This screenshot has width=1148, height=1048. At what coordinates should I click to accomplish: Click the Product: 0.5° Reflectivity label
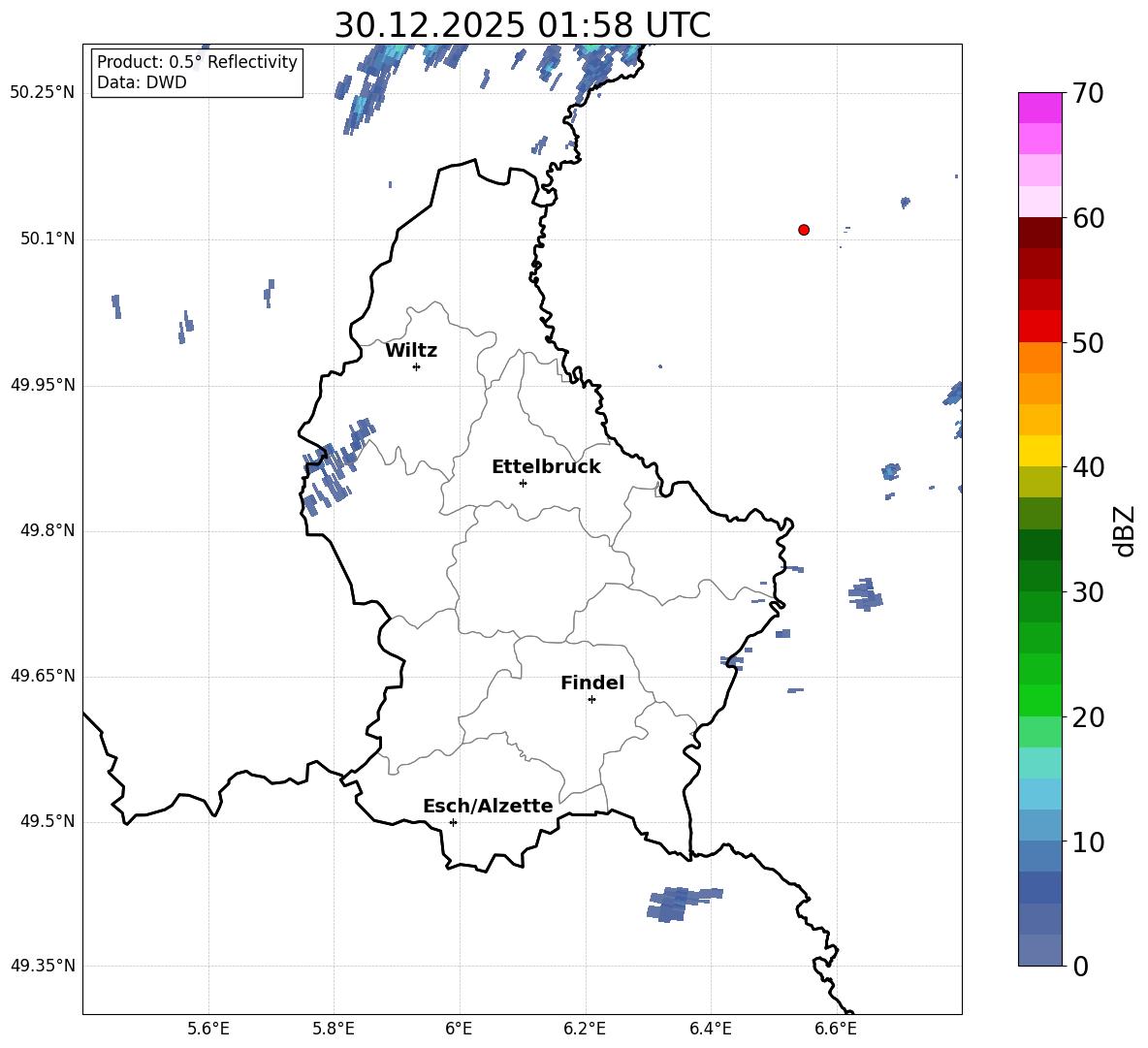point(197,62)
